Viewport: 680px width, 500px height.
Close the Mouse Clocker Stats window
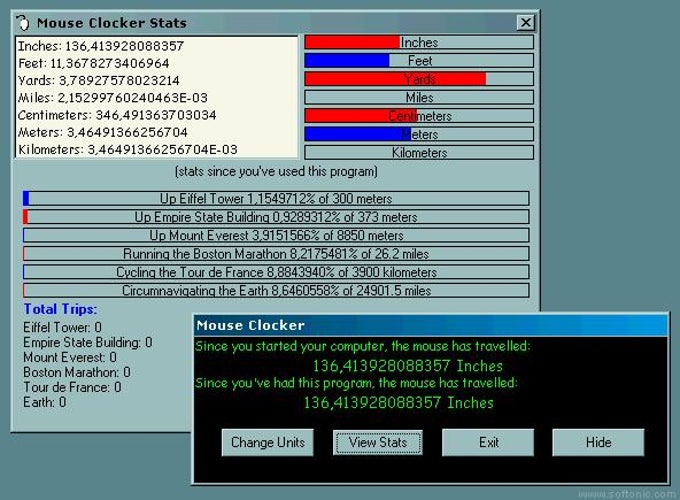525,23
